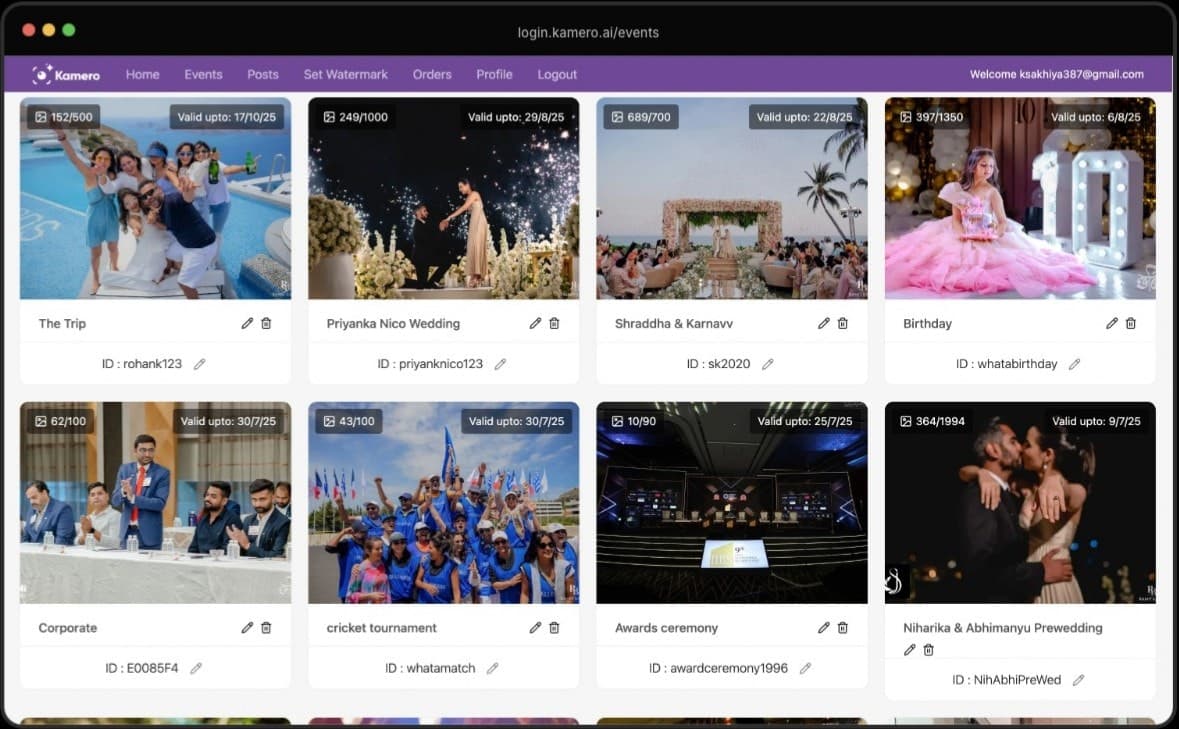
Task: Rename the "cricket tournament" event with the pencil icon
Action: click(534, 627)
